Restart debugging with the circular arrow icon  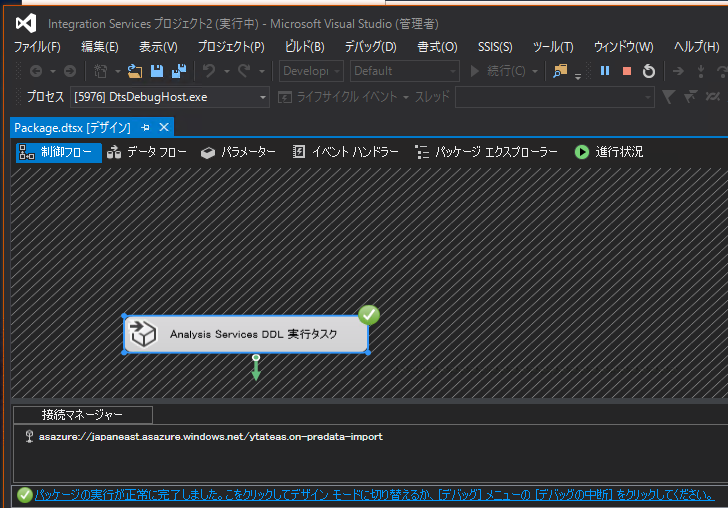(649, 71)
